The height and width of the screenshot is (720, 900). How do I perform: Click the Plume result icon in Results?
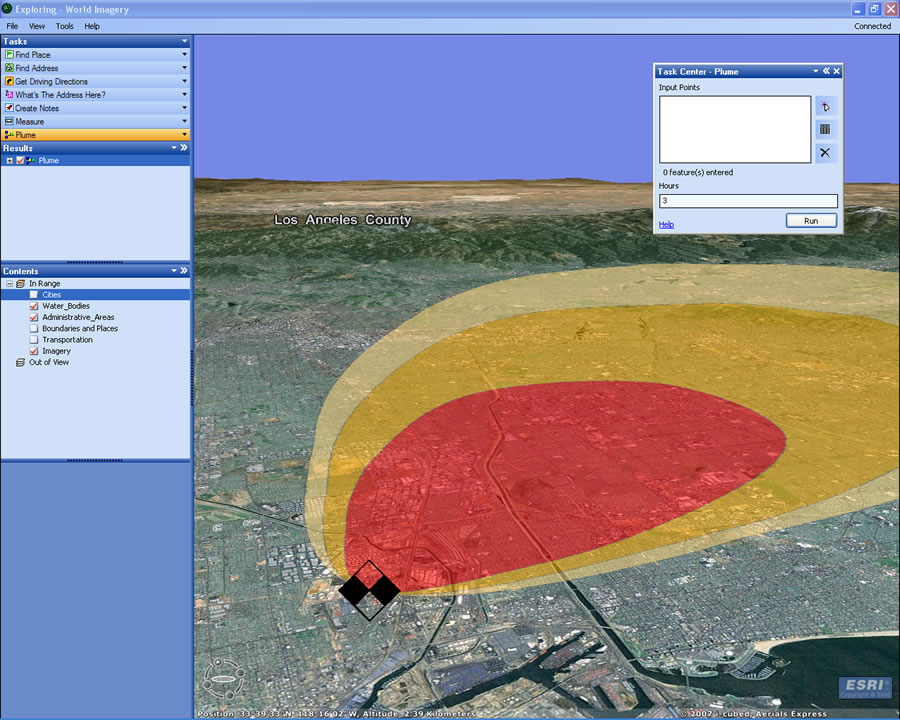point(30,161)
